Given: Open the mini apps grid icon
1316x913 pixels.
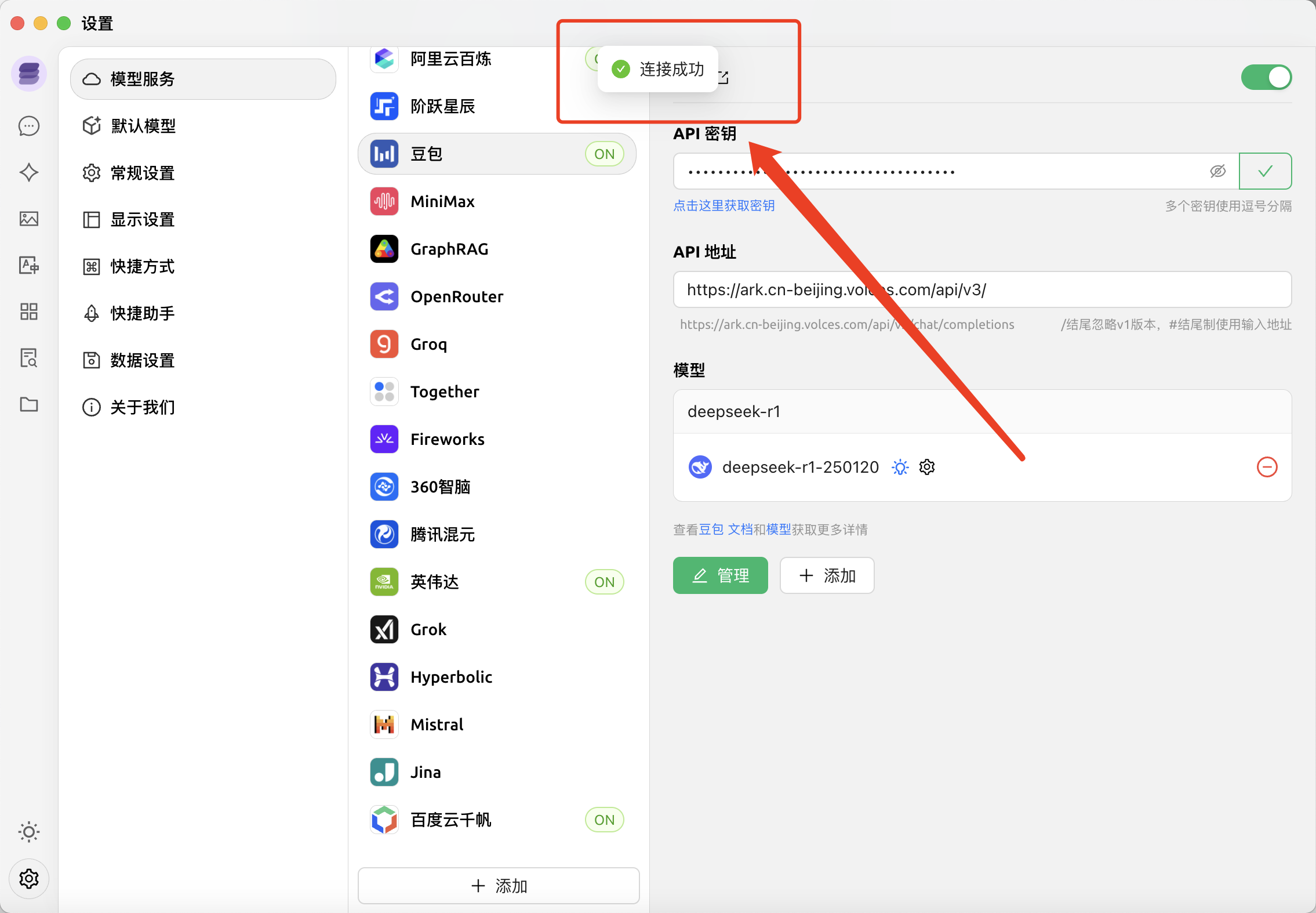Looking at the screenshot, I should tap(29, 311).
